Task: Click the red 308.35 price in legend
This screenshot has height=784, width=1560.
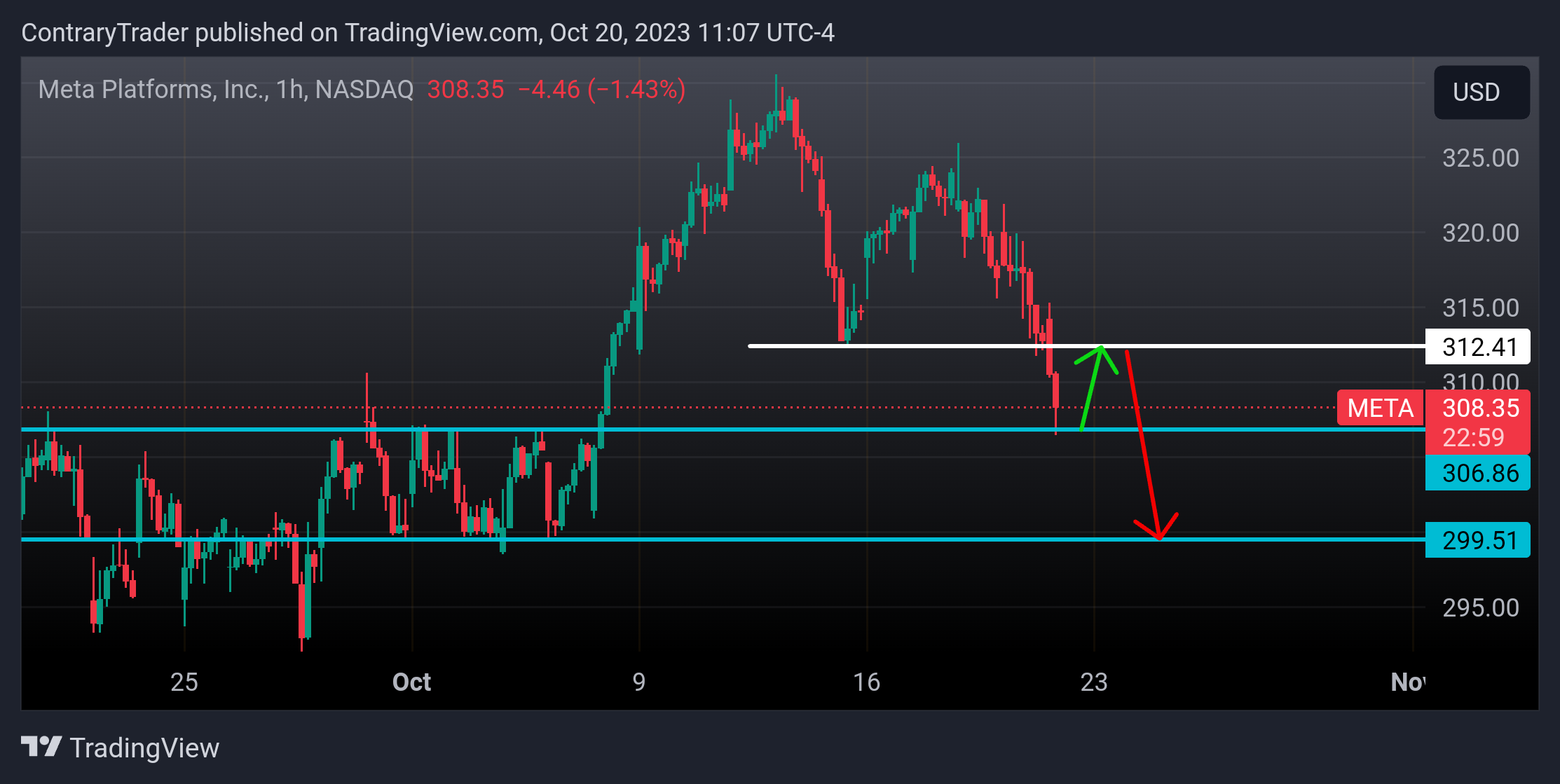Action: pyautogui.click(x=465, y=90)
